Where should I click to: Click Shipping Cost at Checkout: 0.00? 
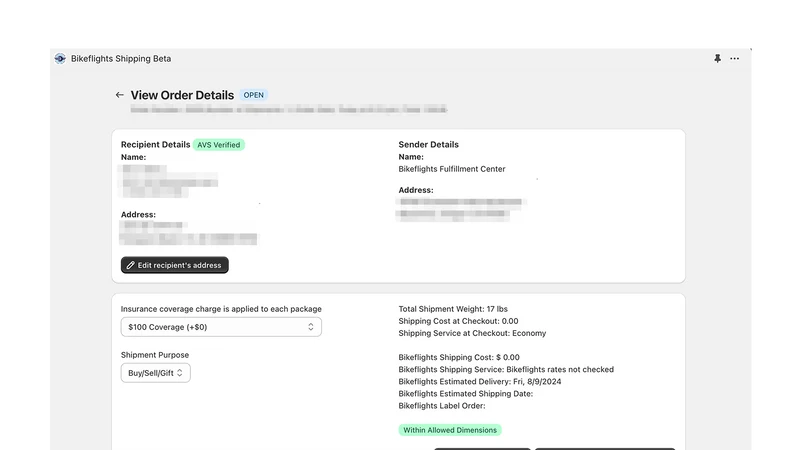[x=458, y=321]
